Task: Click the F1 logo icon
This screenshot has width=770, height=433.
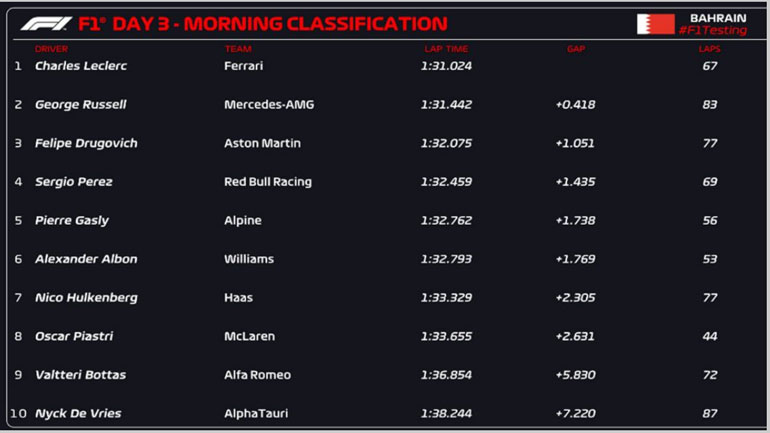Action: [x=45, y=23]
